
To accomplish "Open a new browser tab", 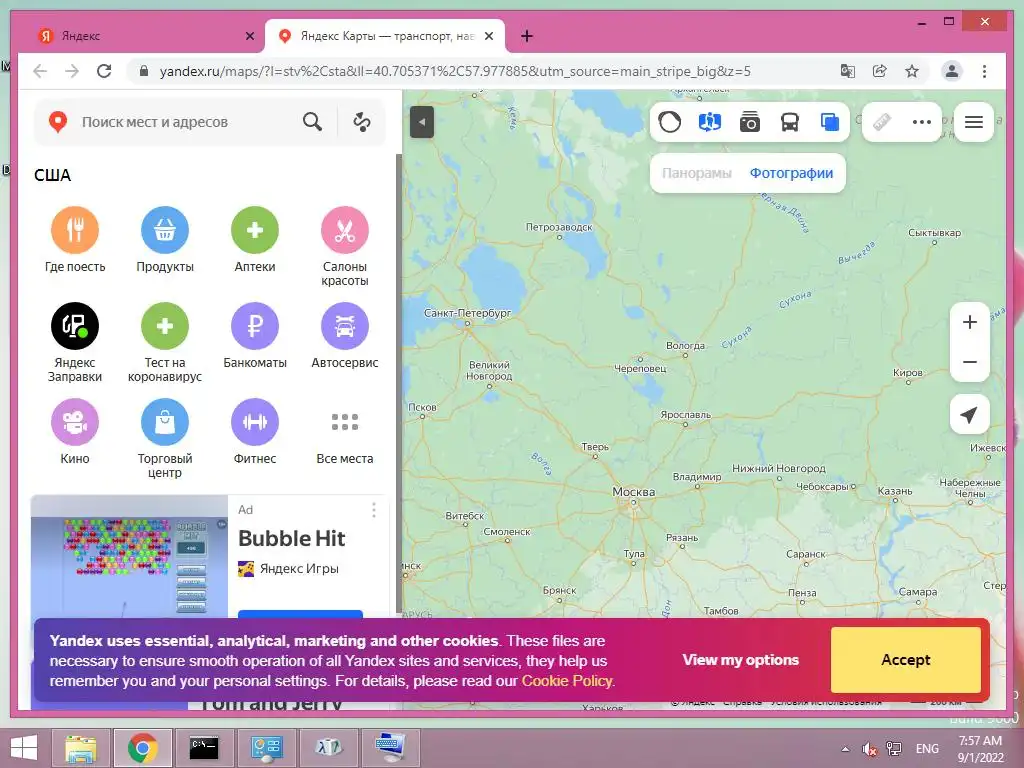I will pos(527,36).
